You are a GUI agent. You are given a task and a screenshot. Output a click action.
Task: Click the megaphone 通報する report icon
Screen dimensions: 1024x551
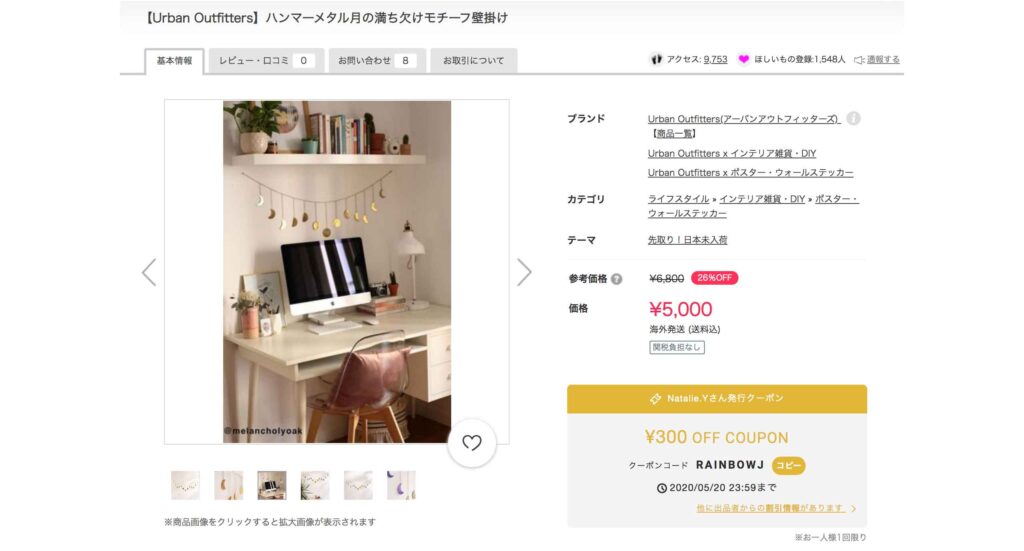click(x=859, y=59)
